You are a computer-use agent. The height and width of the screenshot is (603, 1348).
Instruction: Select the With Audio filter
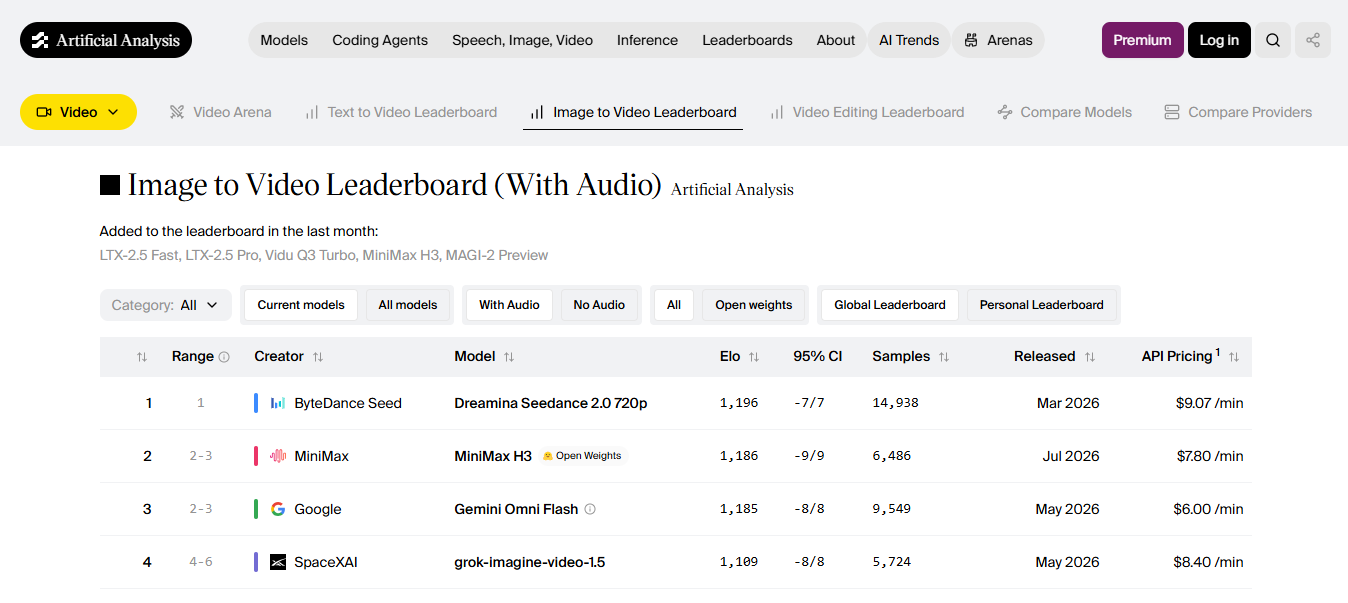point(509,305)
